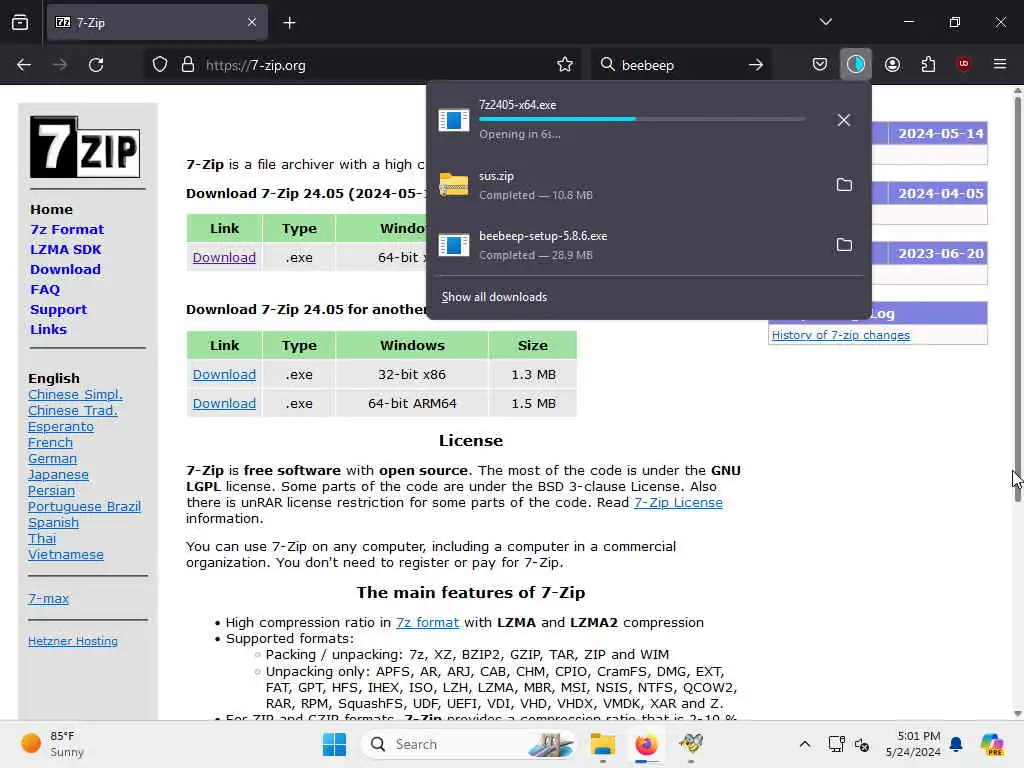Click the Firefox taskbar icon

647,744
